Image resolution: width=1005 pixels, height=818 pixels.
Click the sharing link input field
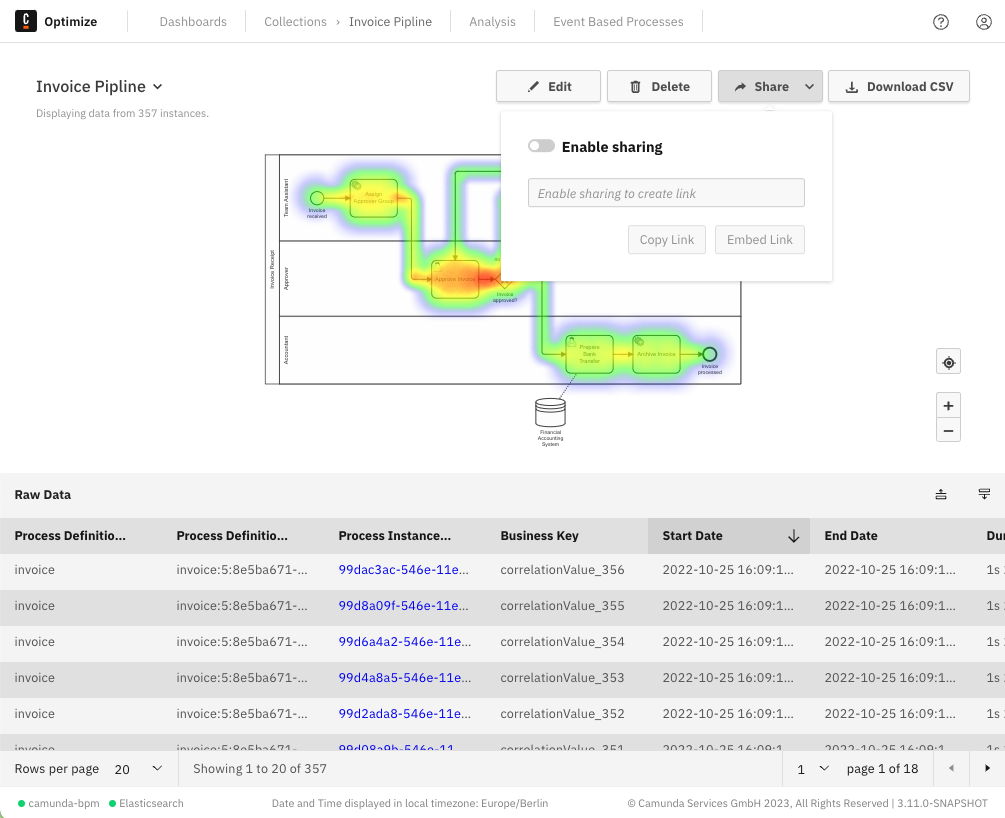(666, 193)
